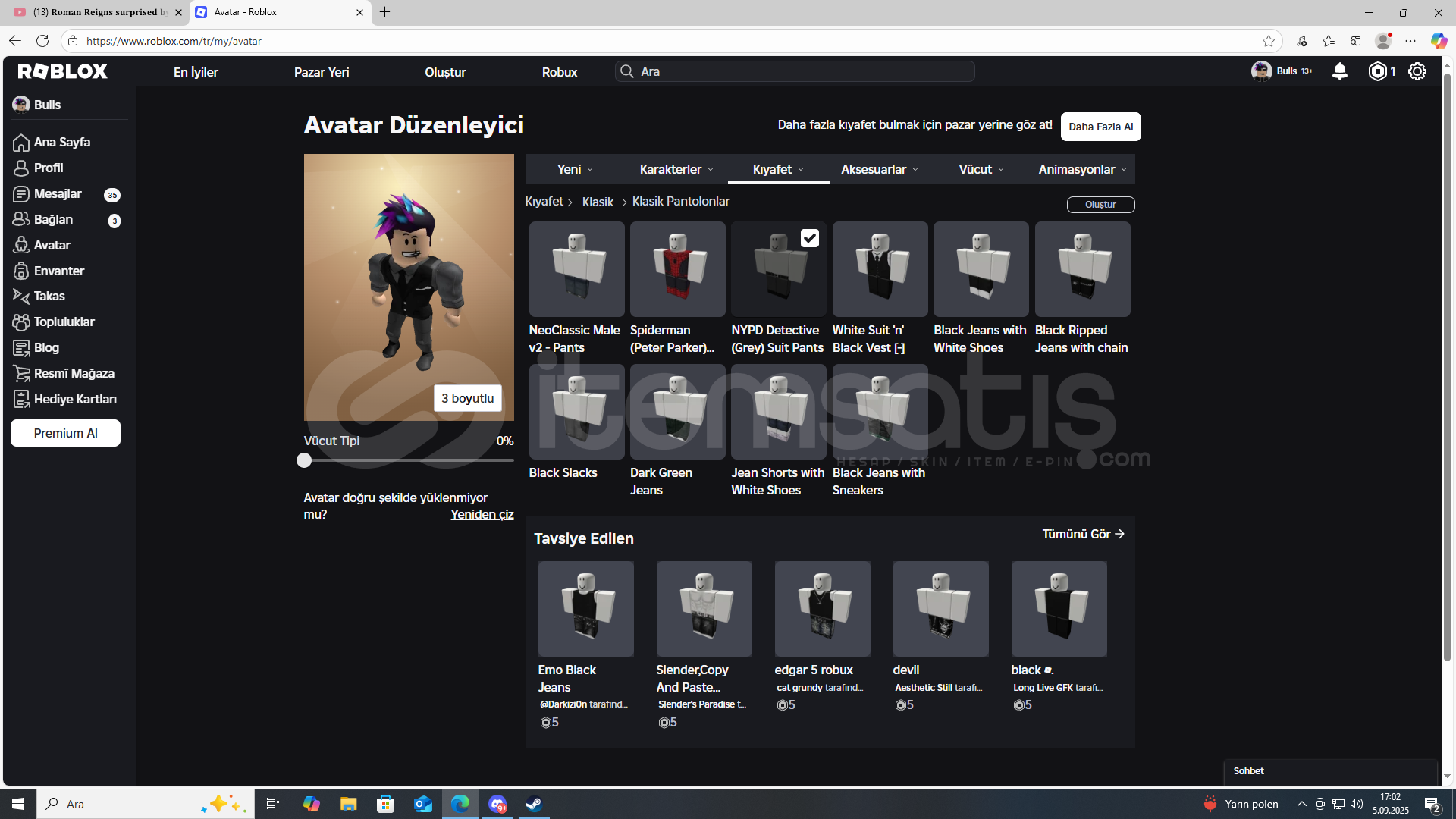Click the Ana Sayfa home icon in sidebar
This screenshot has width=1456, height=819.
21,143
